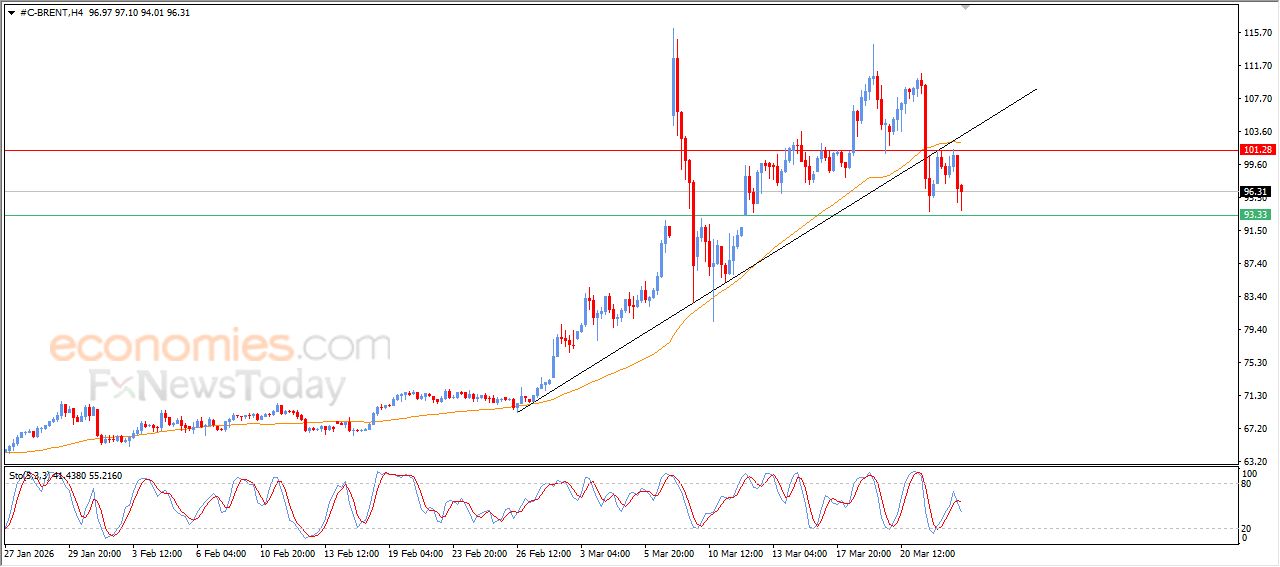Select the red 101.28 price label
This screenshot has width=1280, height=567.
pyautogui.click(x=1256, y=150)
